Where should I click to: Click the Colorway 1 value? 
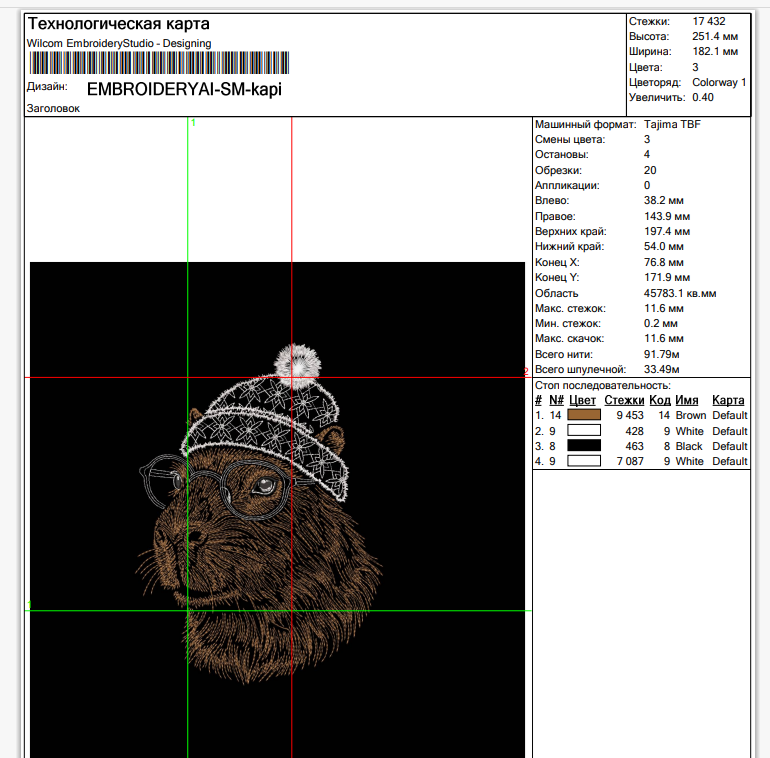(719, 82)
